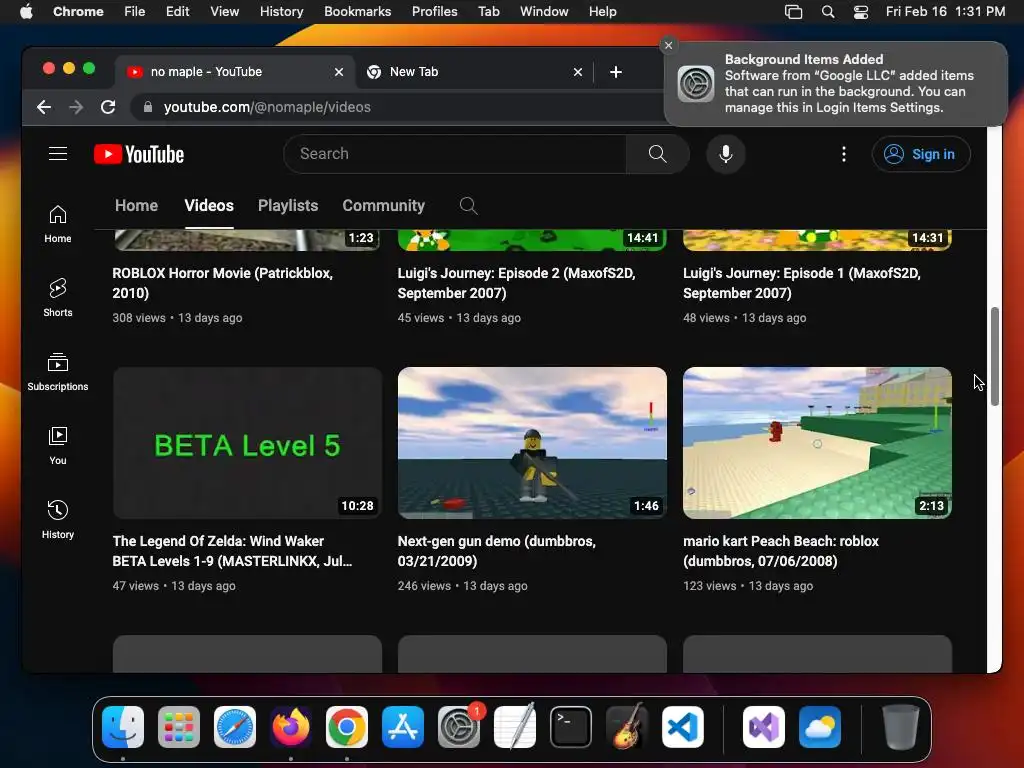The image size is (1024, 768).
Task: Activate voice search microphone
Action: tap(726, 153)
